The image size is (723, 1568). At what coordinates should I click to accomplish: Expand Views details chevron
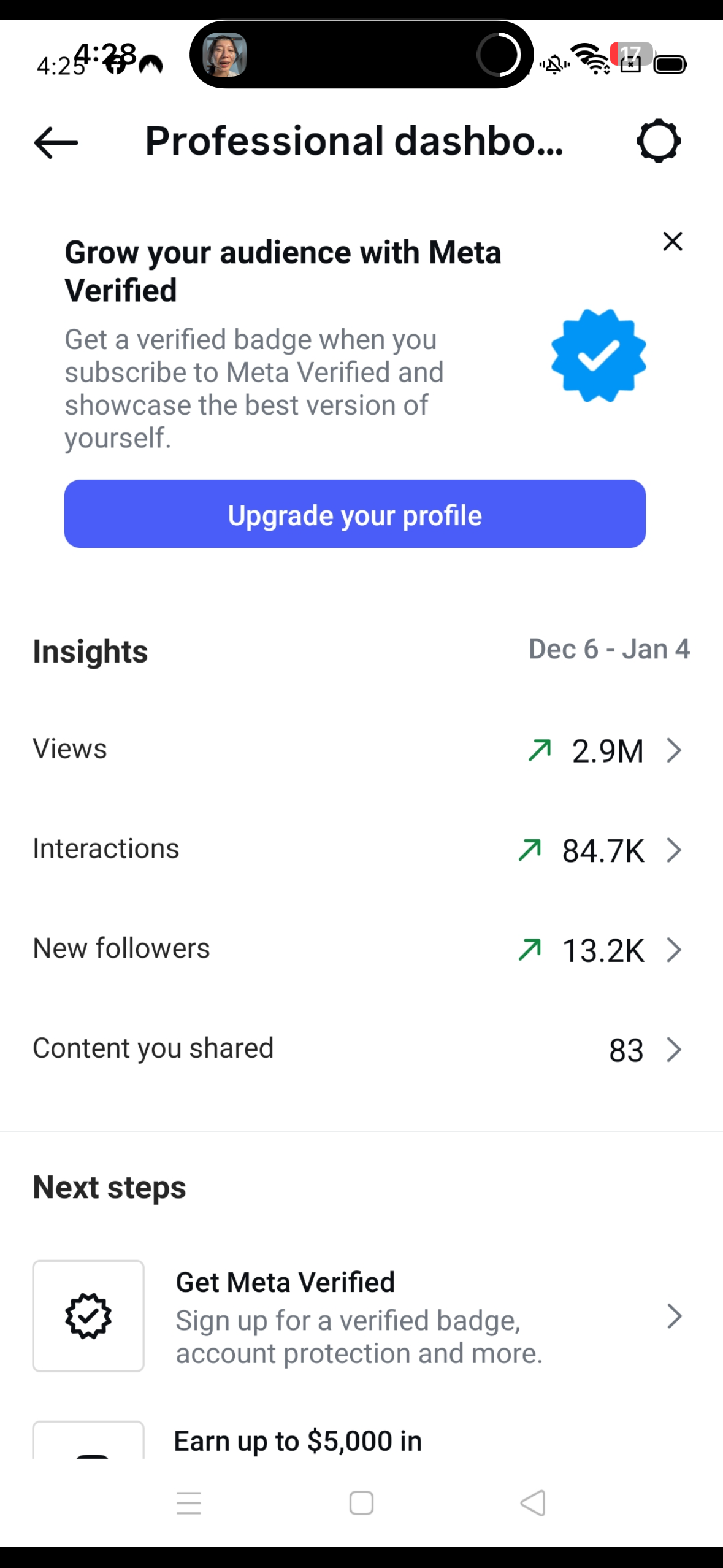click(x=674, y=750)
